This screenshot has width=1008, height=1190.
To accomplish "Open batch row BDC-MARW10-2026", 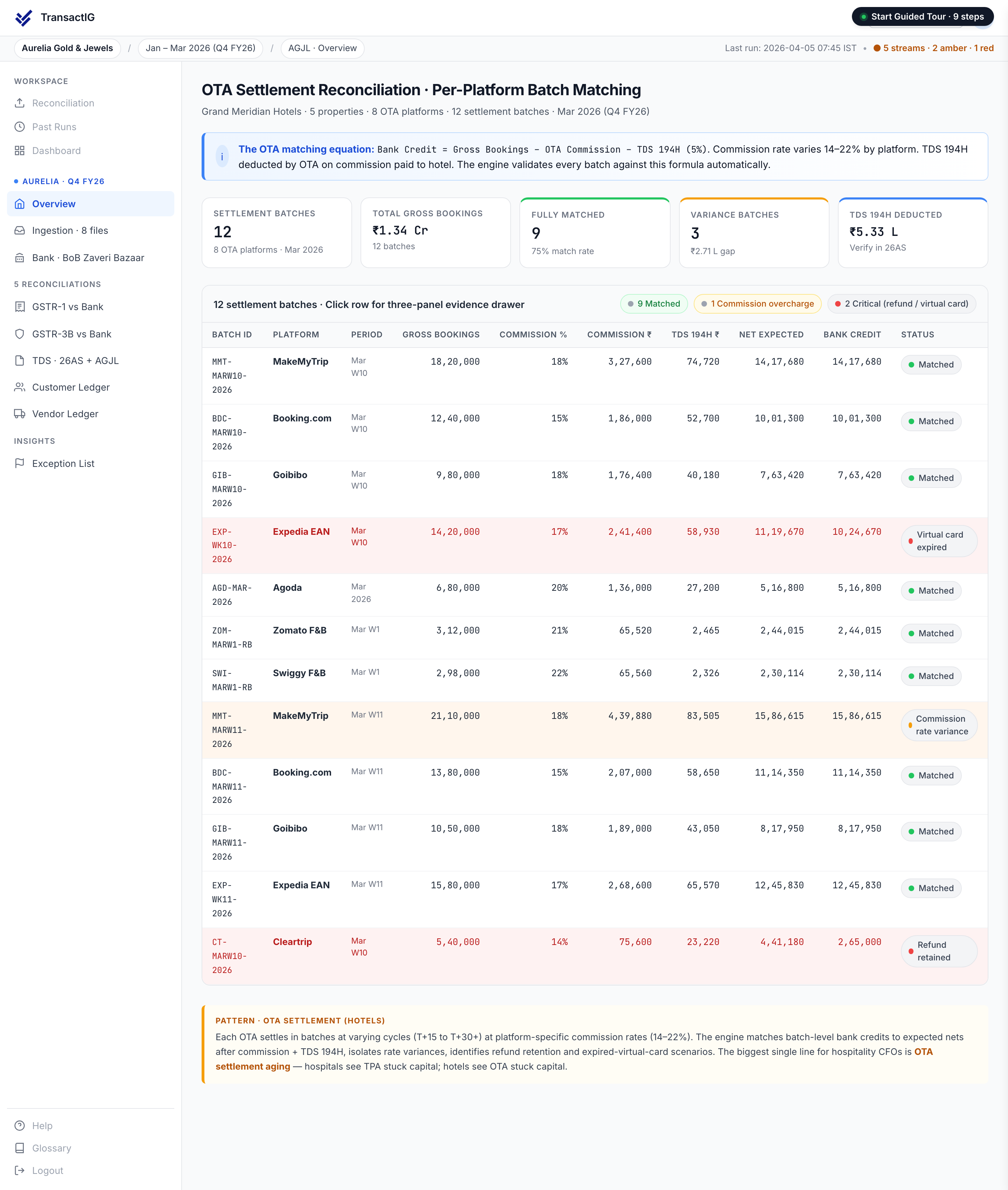I will pos(594,433).
